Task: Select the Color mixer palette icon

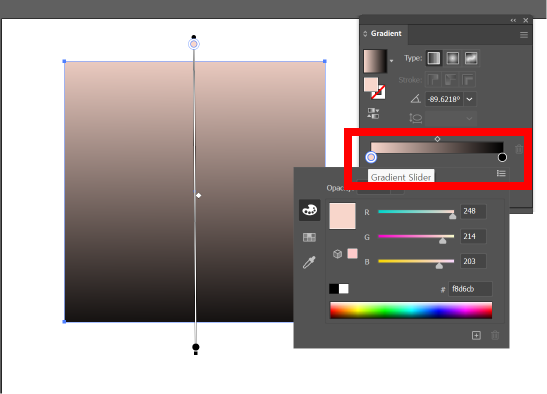Action: [309, 210]
